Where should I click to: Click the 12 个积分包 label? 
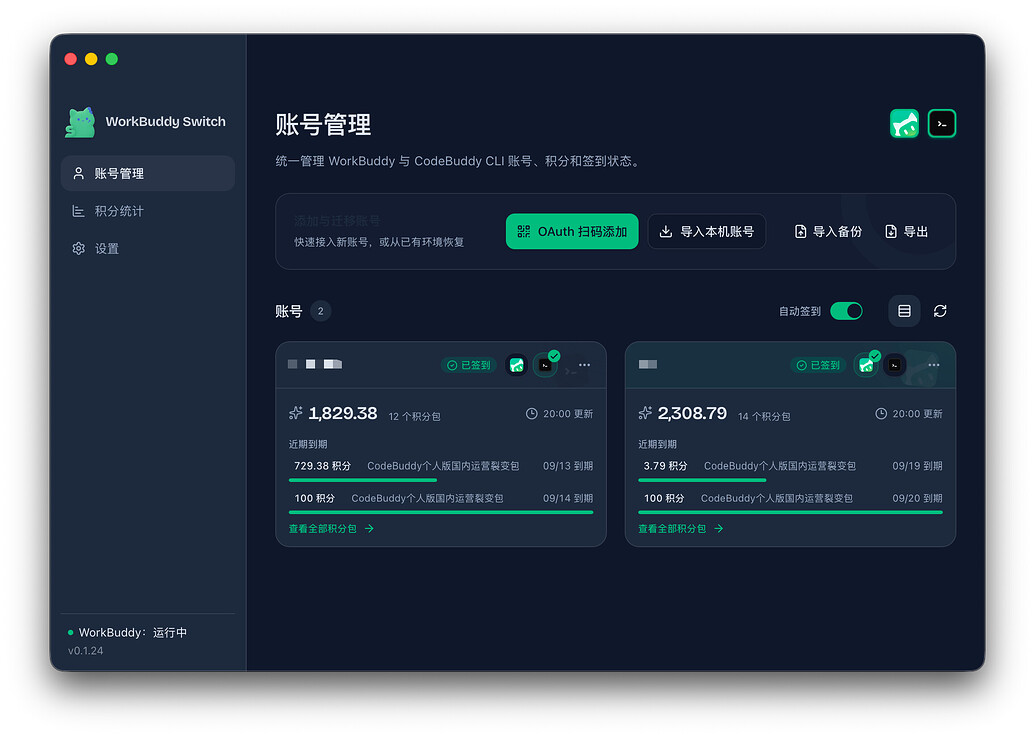click(x=414, y=417)
